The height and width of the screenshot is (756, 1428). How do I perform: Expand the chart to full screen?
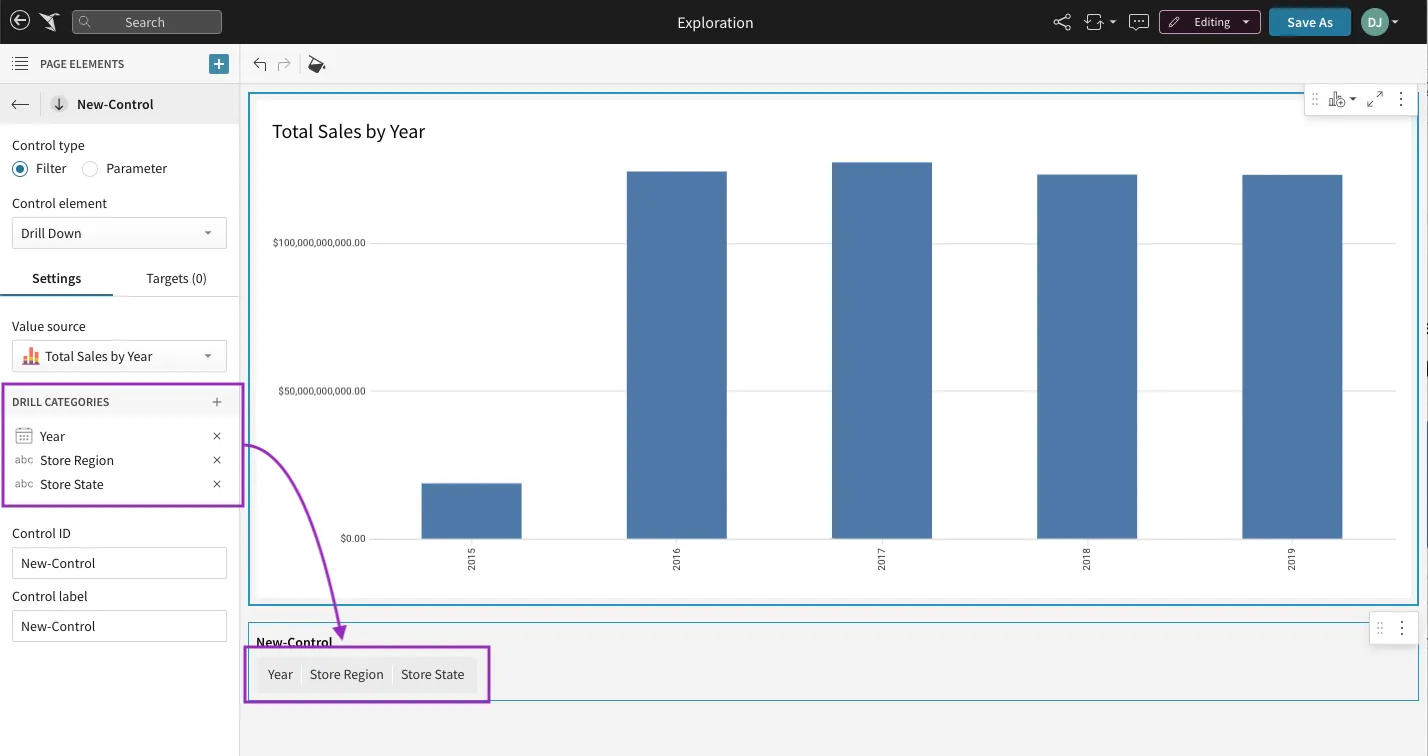[x=1375, y=99]
